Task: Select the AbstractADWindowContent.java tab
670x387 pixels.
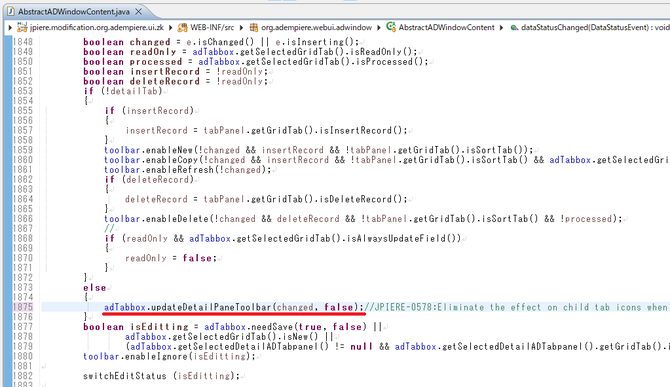Action: tap(73, 12)
